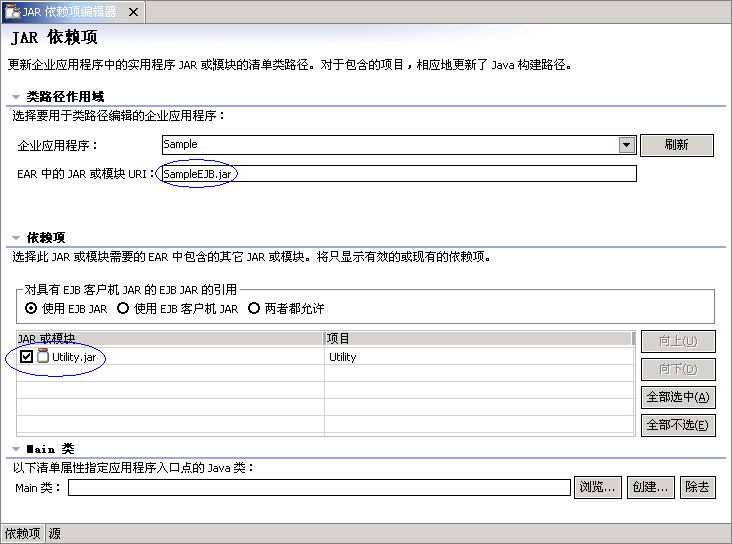Click the Utility.jar jar file icon
732x544 pixels.
(42, 355)
